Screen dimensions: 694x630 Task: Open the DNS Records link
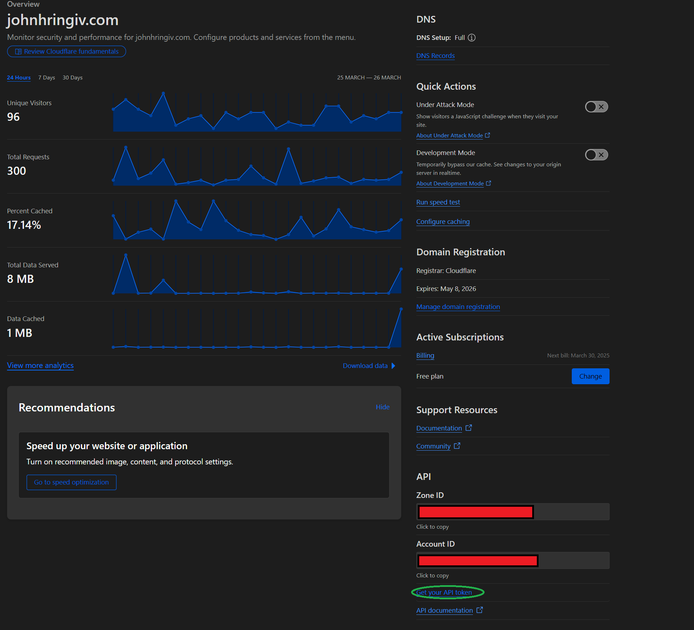[x=435, y=56]
